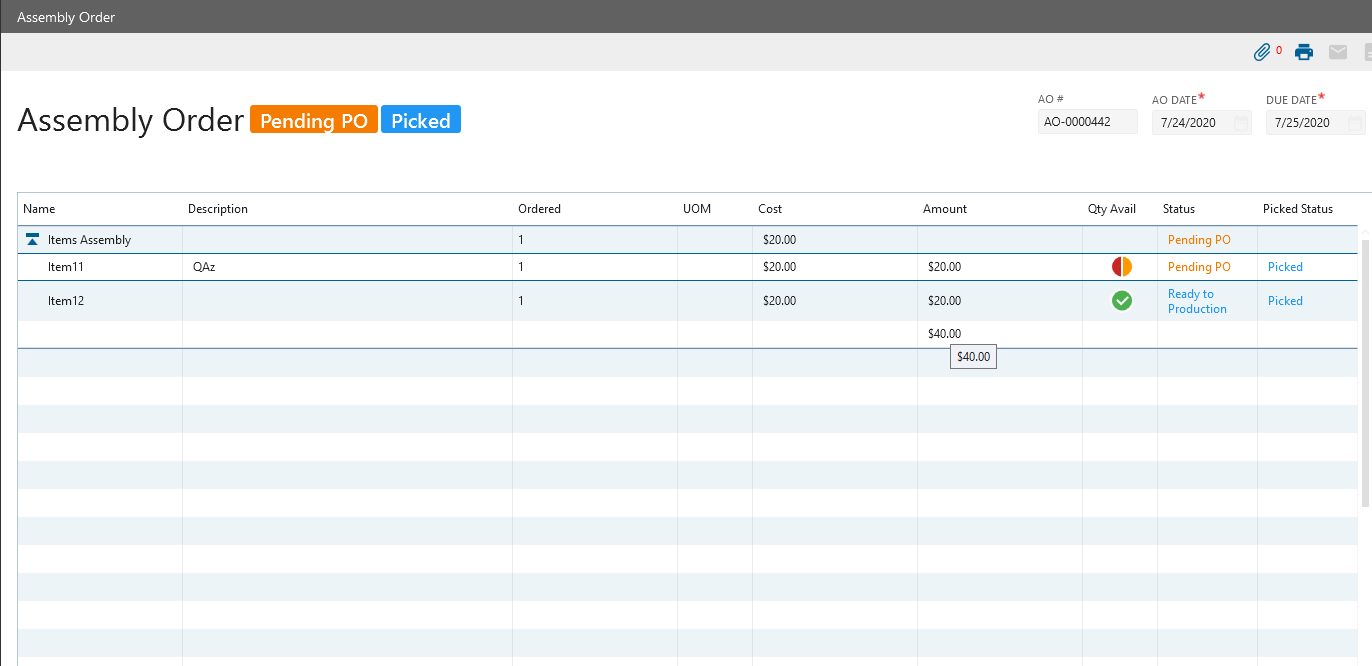Click Item12 cost $20.00 cell
Viewport: 1372px width, 666px height.
(x=835, y=301)
